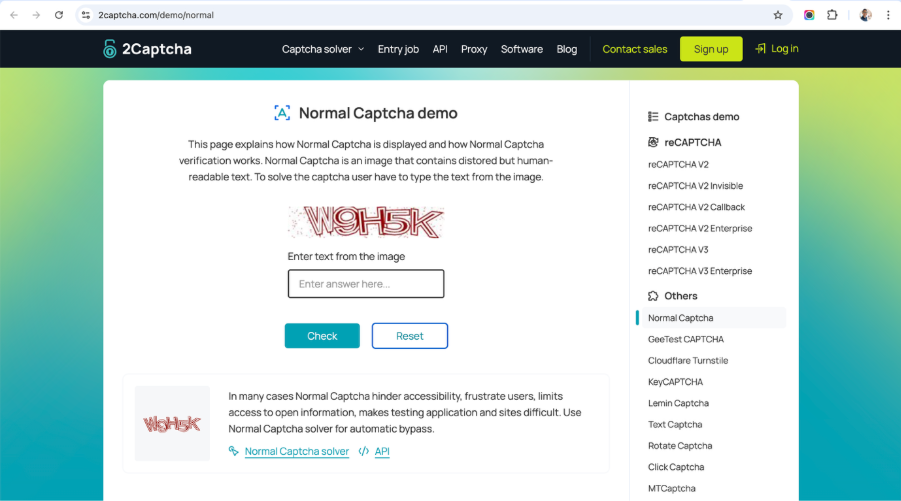Click the Check button
The width and height of the screenshot is (901, 501).
(x=322, y=336)
